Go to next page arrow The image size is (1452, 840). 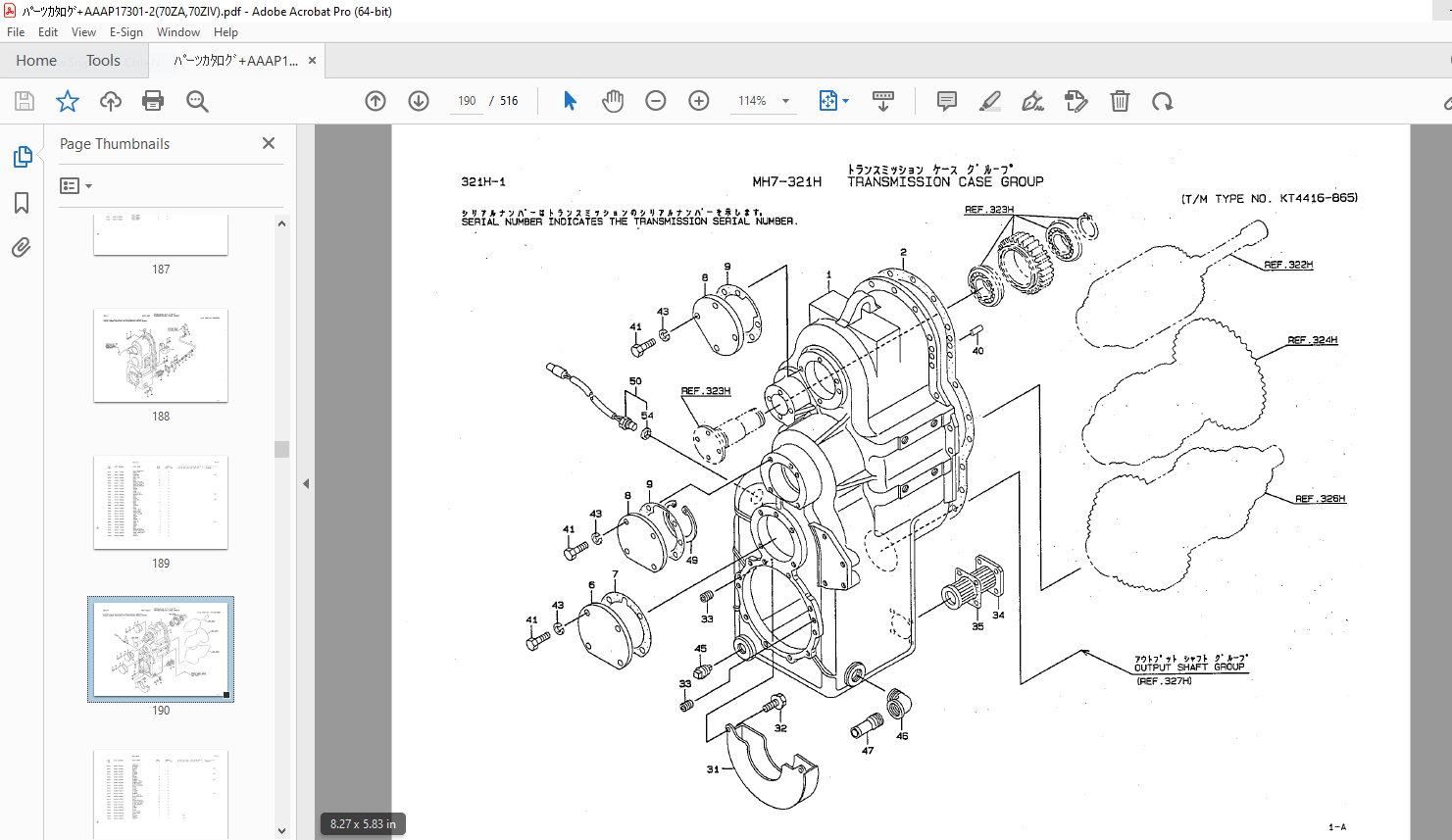(x=419, y=101)
